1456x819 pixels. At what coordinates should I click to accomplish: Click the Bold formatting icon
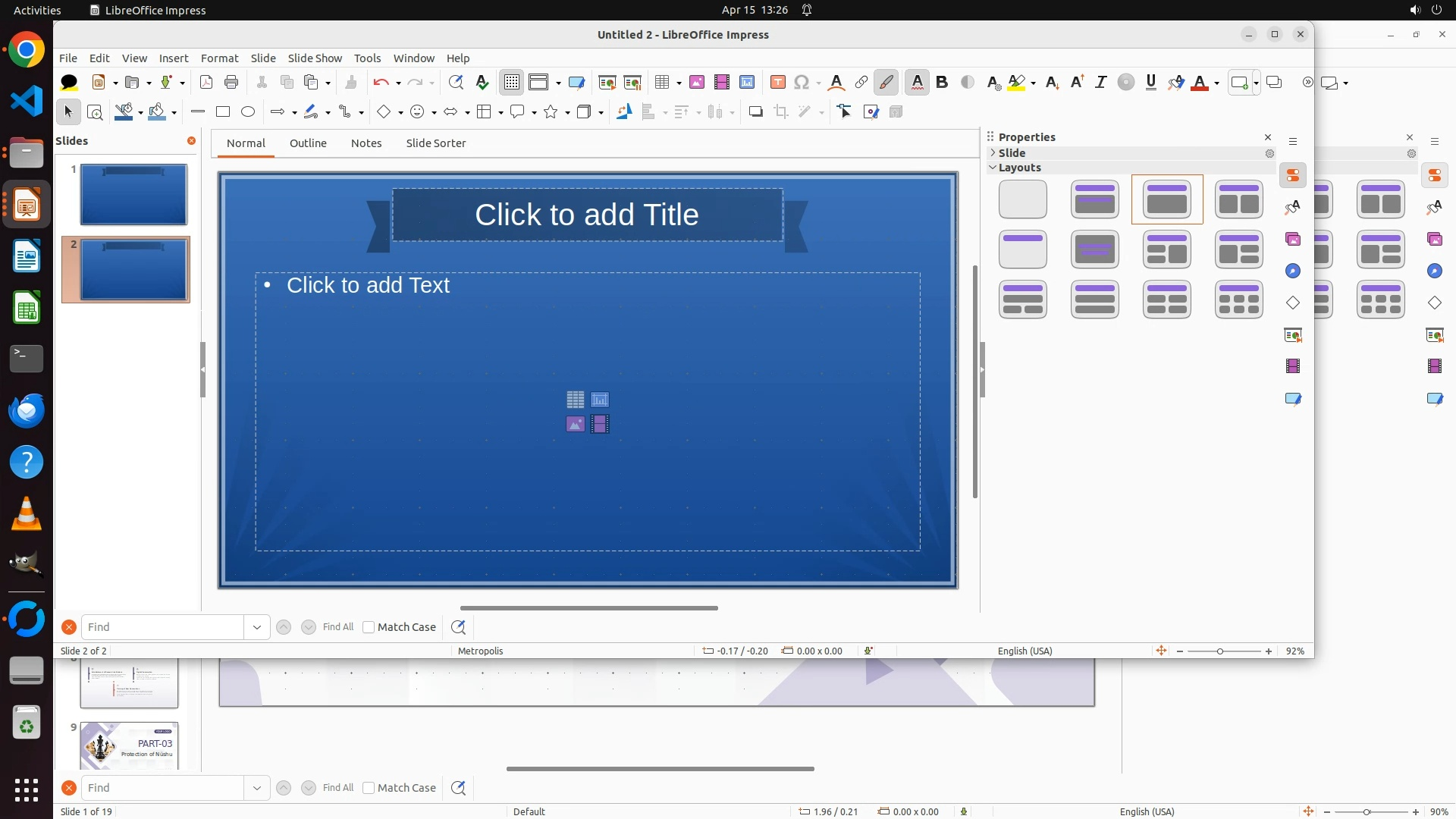[942, 82]
